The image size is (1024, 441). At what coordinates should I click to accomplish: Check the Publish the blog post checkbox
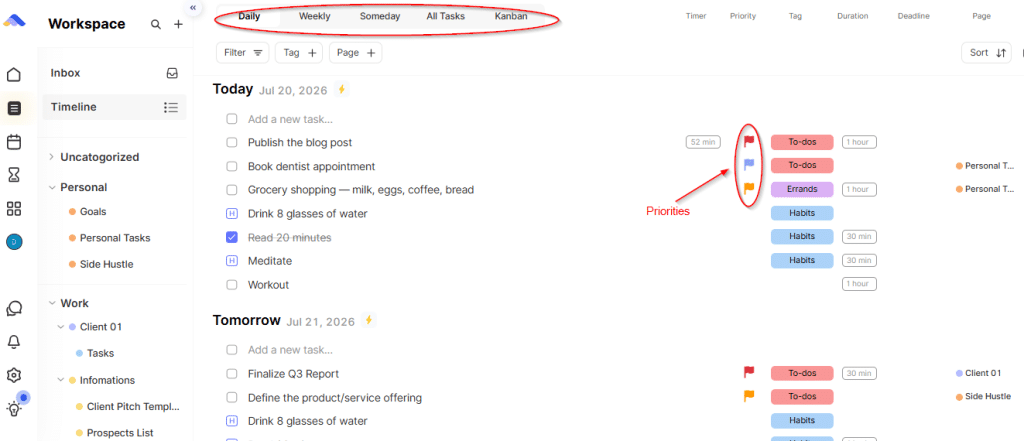232,142
